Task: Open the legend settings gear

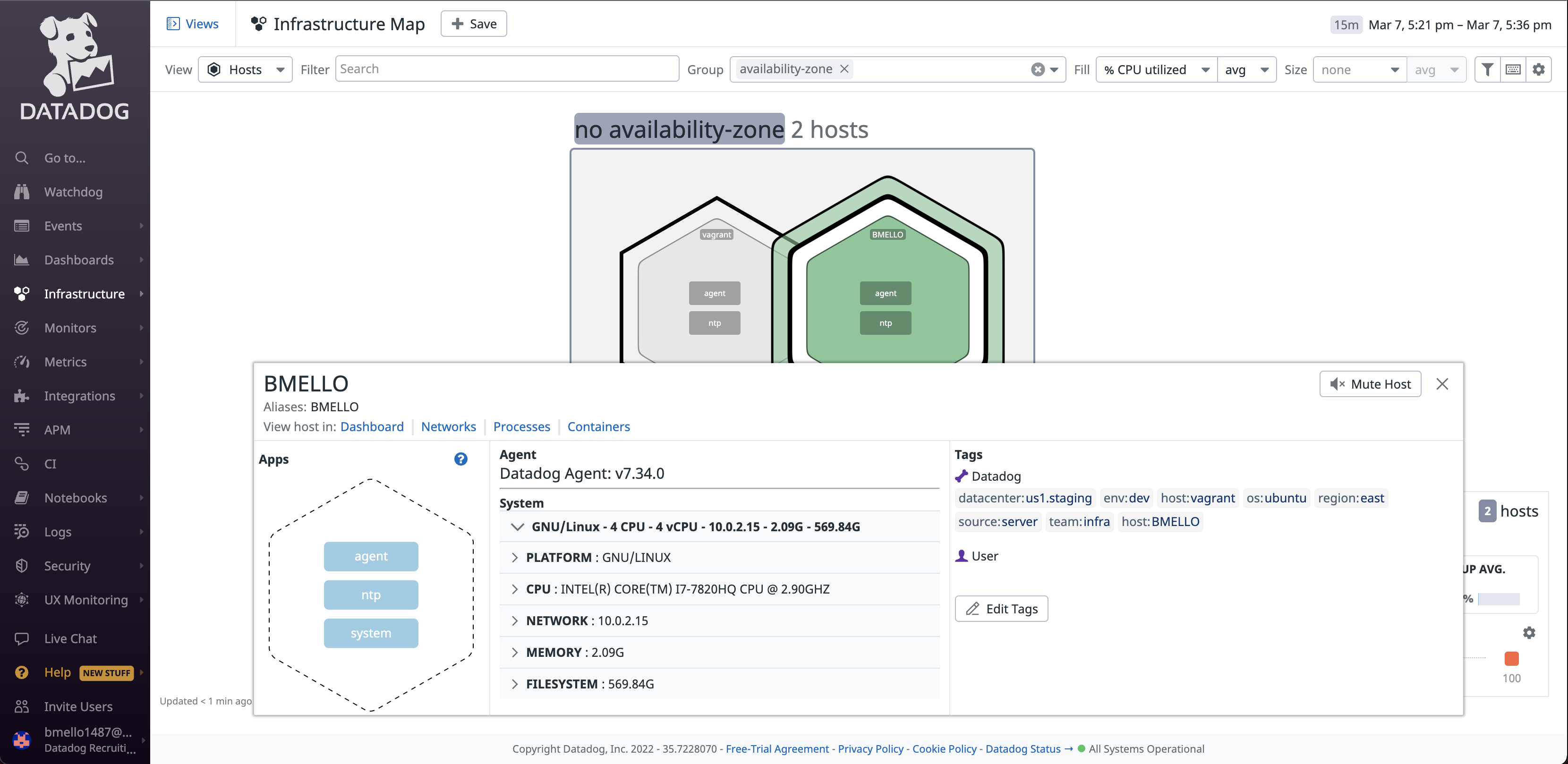Action: click(x=1529, y=633)
